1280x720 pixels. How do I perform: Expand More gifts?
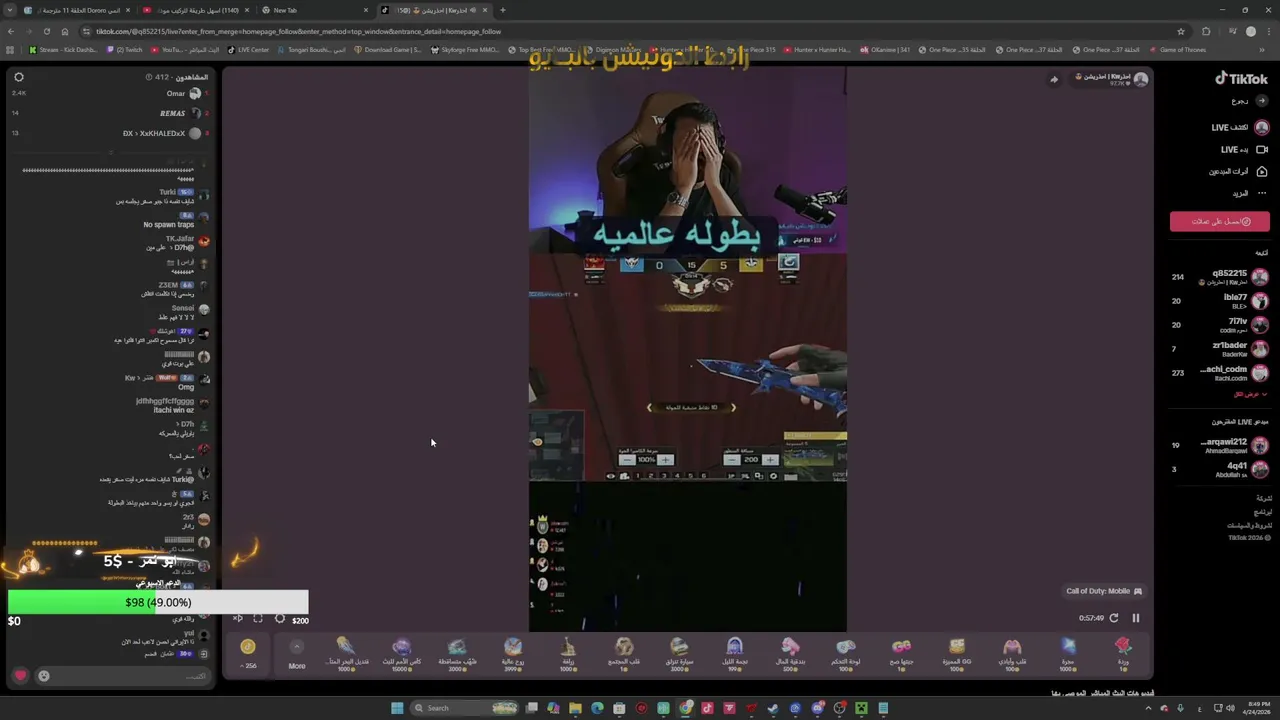[297, 654]
